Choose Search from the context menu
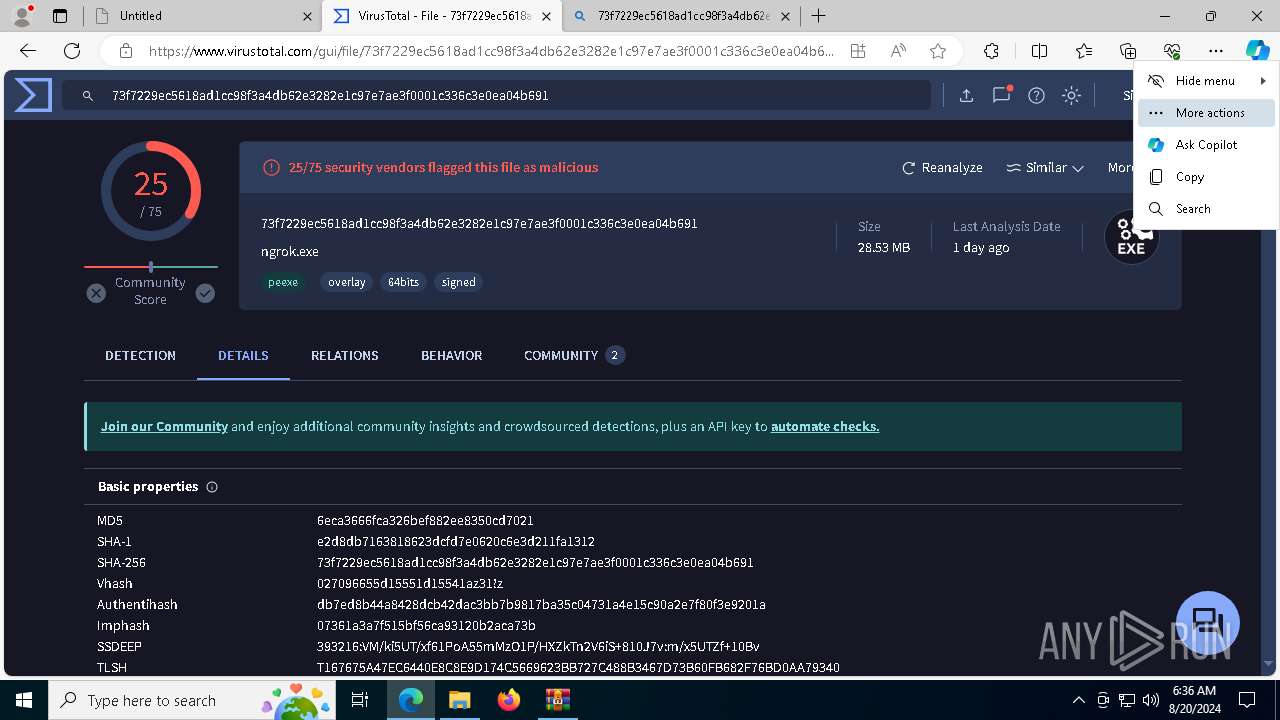Viewport: 1280px width, 720px height. (x=1206, y=209)
